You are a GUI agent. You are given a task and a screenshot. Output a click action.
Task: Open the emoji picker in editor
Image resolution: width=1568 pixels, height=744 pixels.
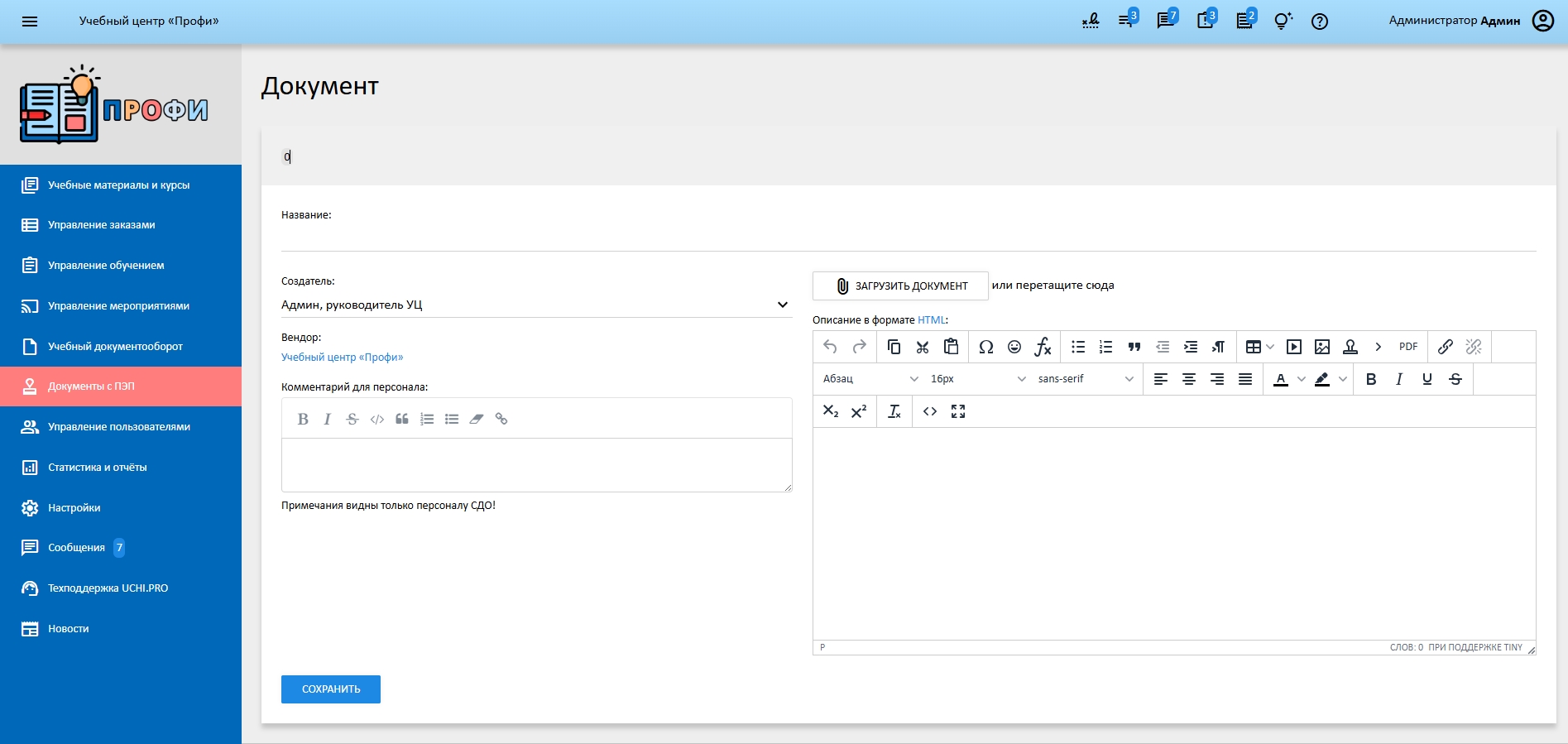pos(1014,347)
